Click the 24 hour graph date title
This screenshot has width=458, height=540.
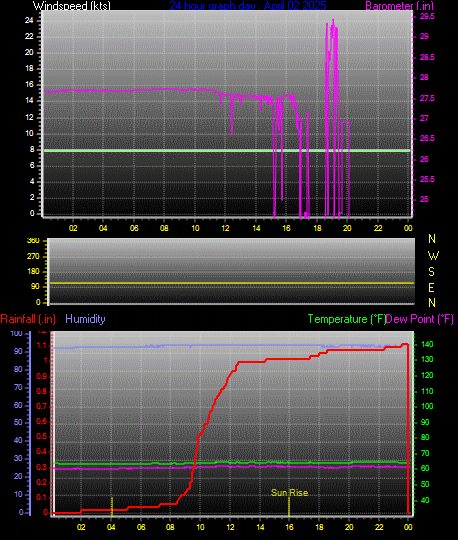(x=248, y=6)
